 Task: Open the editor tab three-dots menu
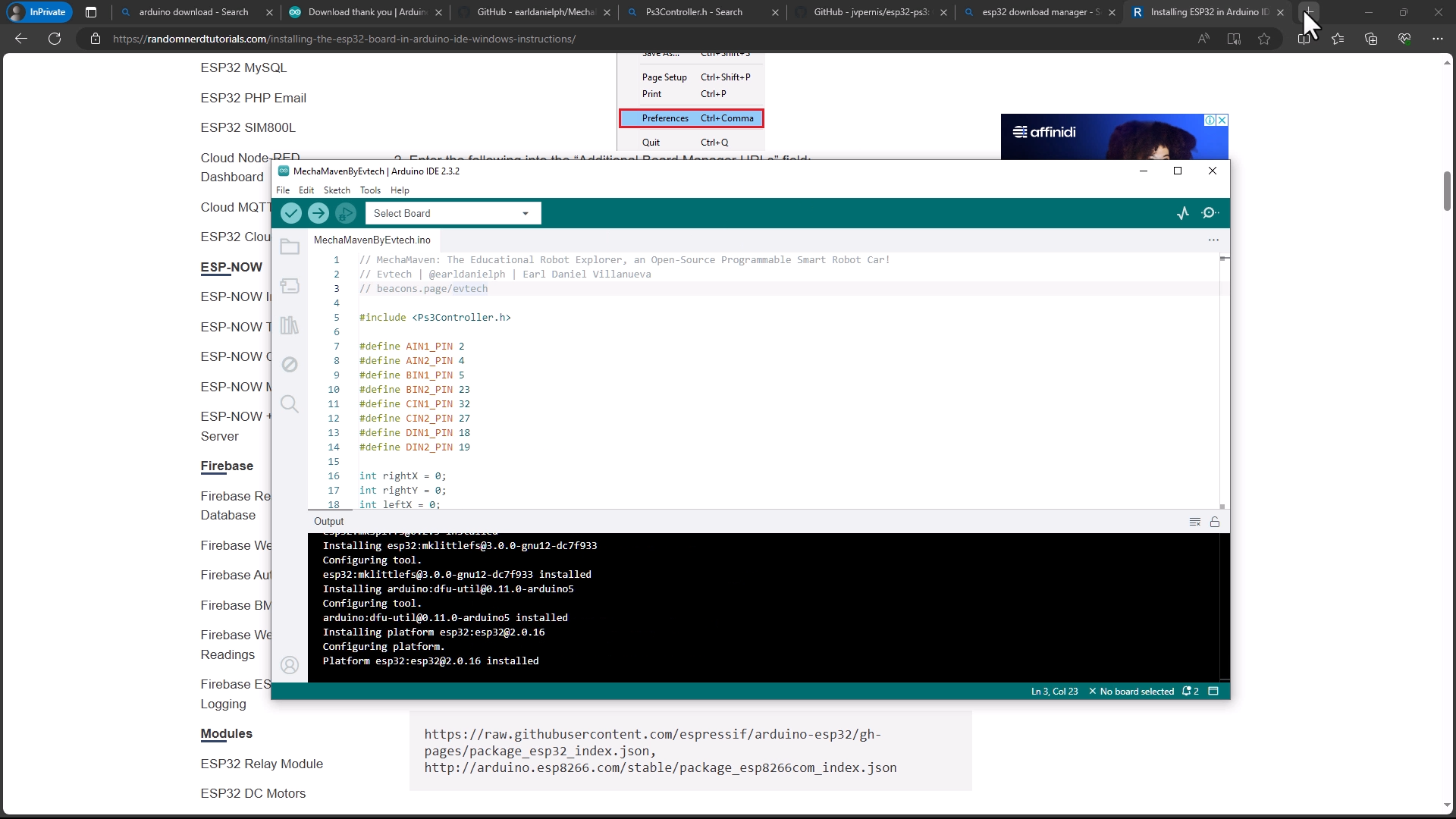1213,240
